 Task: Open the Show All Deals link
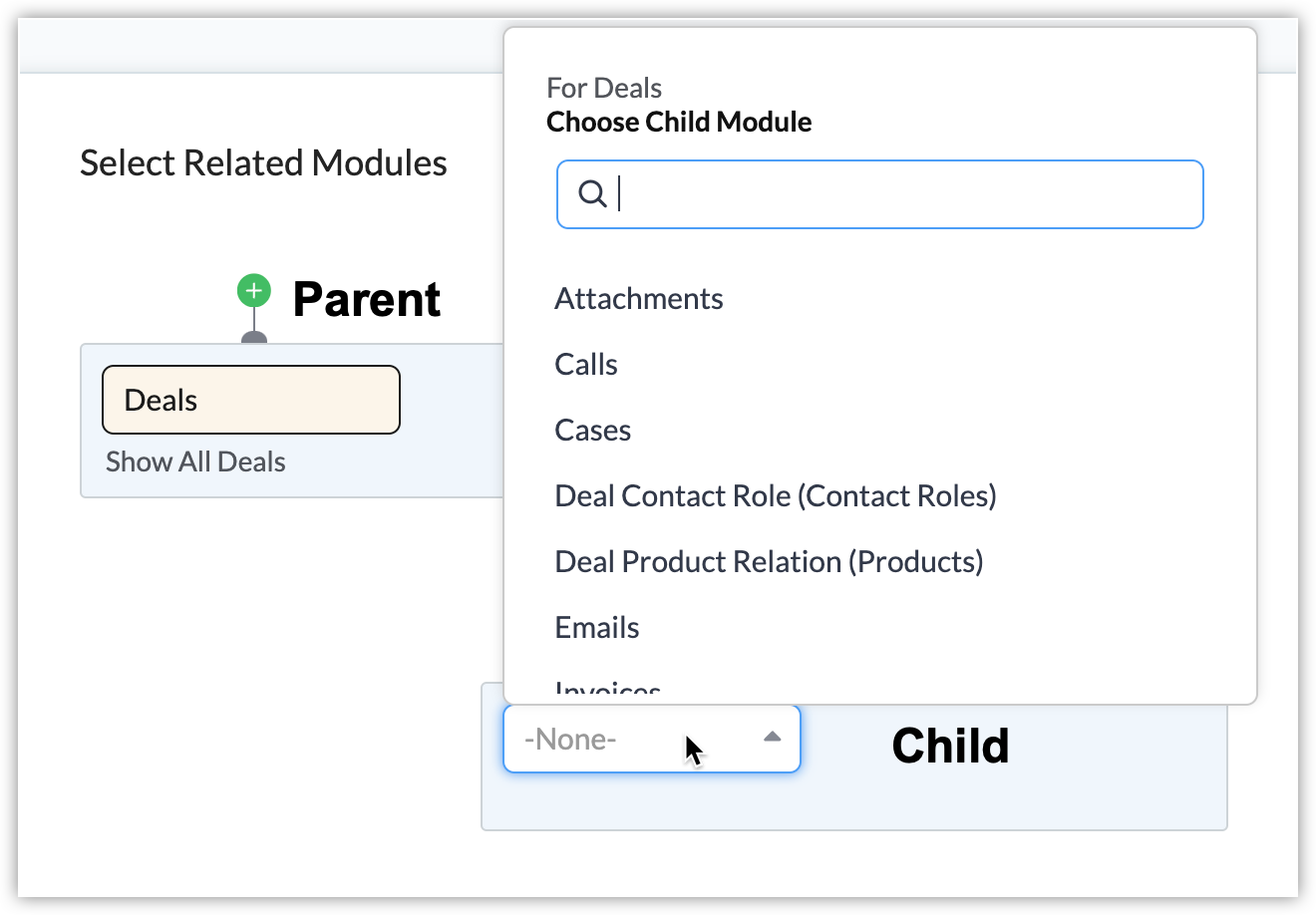[195, 461]
